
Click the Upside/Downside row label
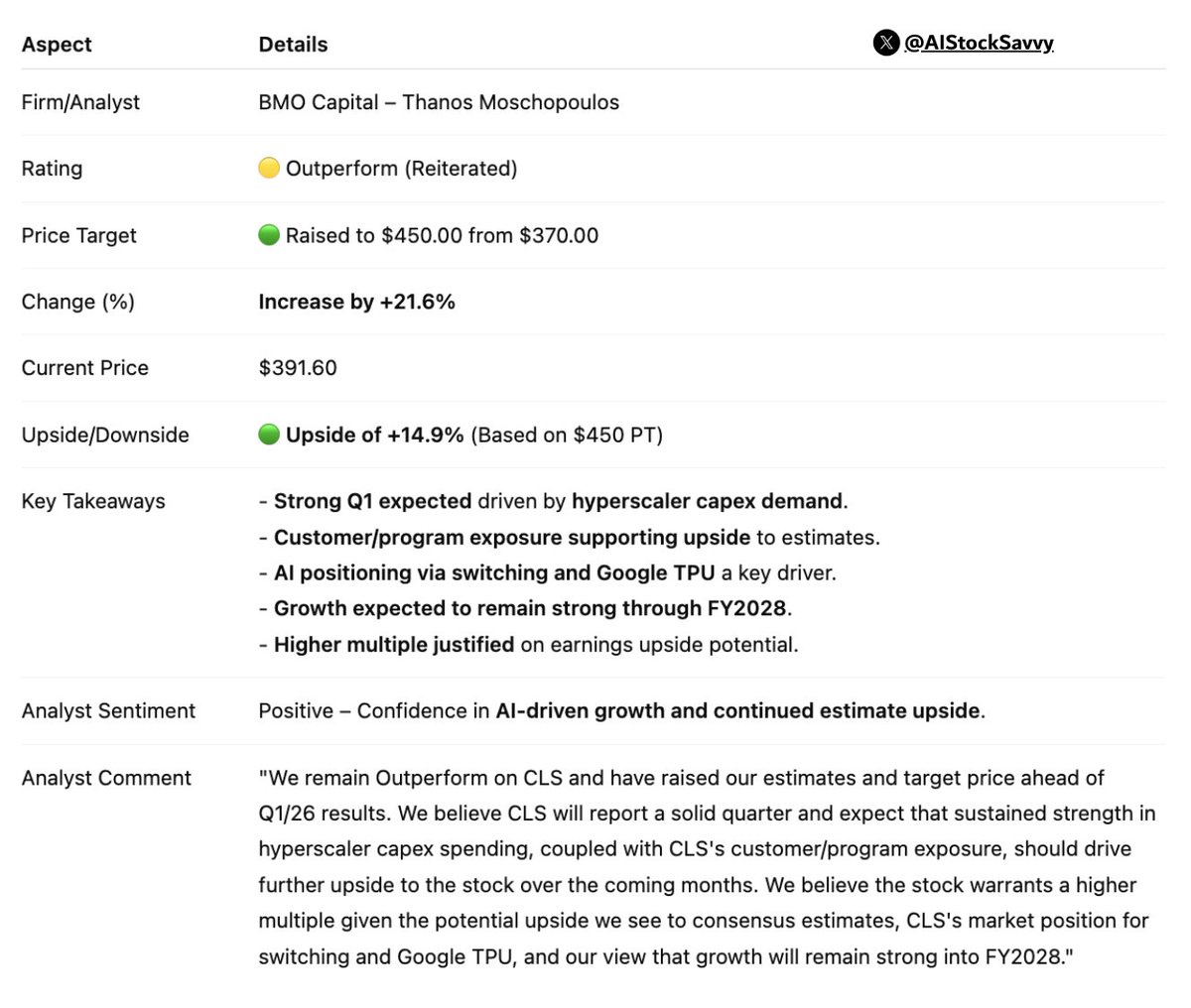pyautogui.click(x=105, y=435)
